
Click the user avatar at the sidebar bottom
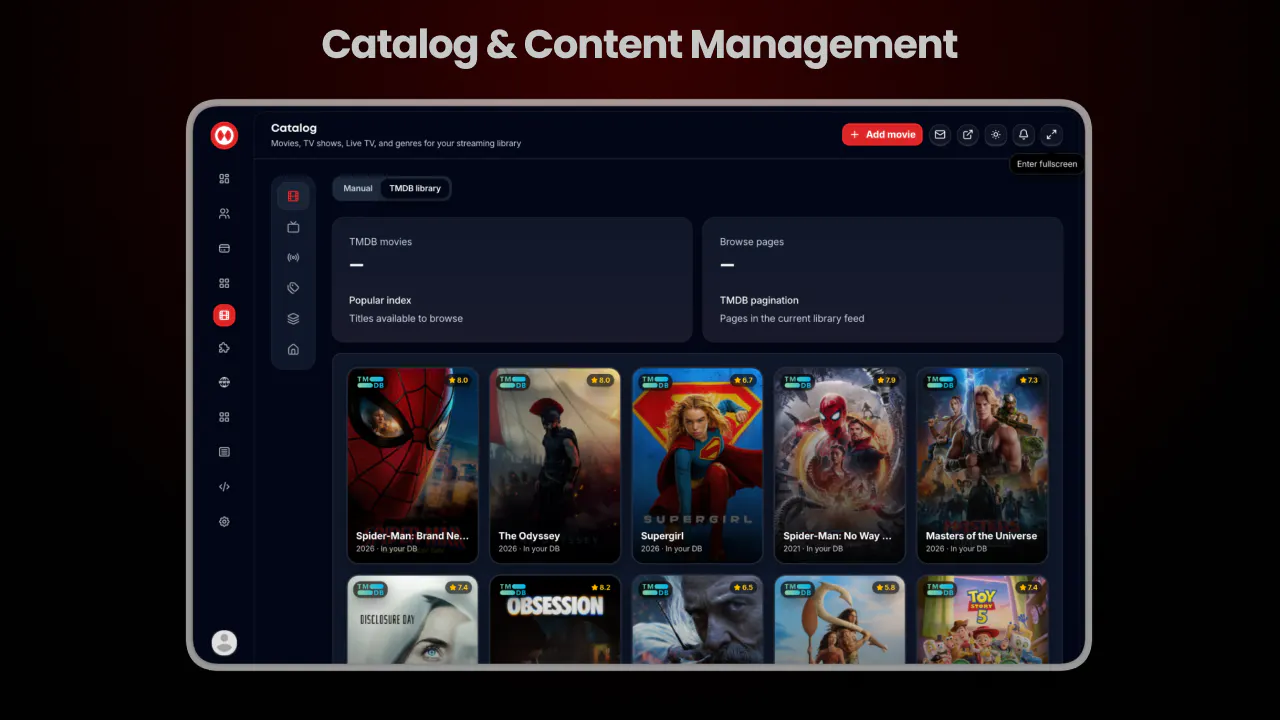(x=225, y=642)
